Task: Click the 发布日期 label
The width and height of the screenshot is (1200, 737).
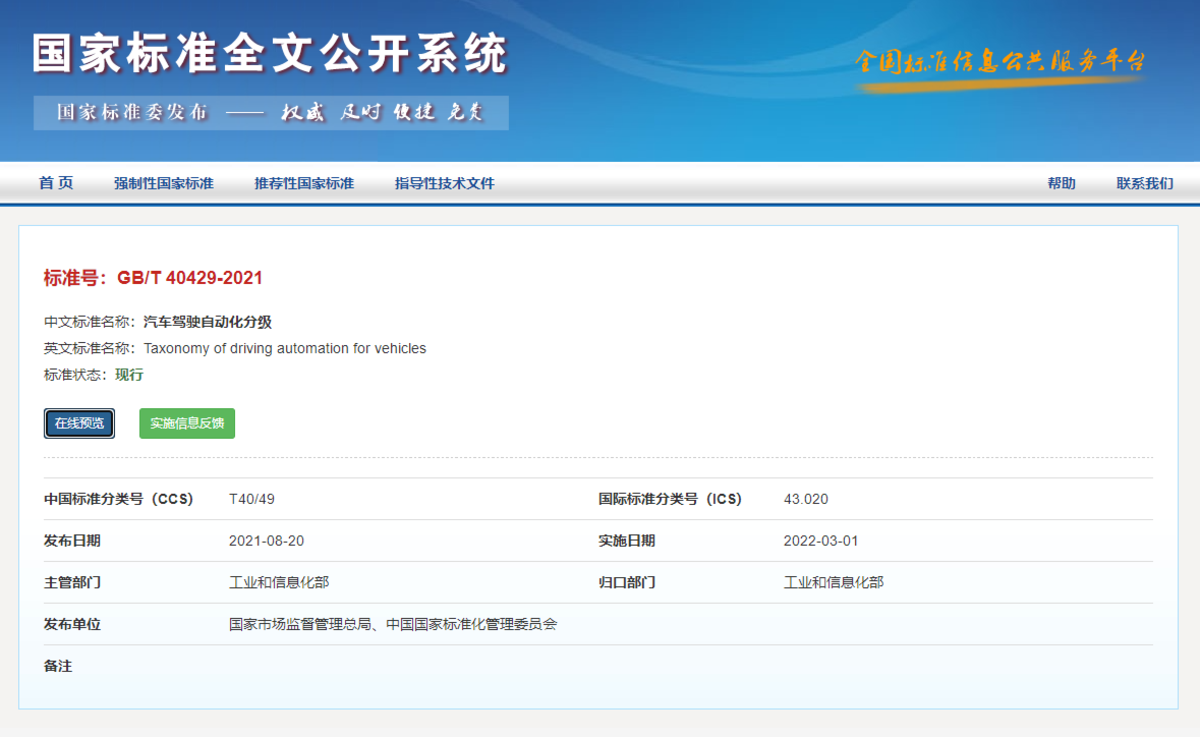Action: [x=72, y=541]
